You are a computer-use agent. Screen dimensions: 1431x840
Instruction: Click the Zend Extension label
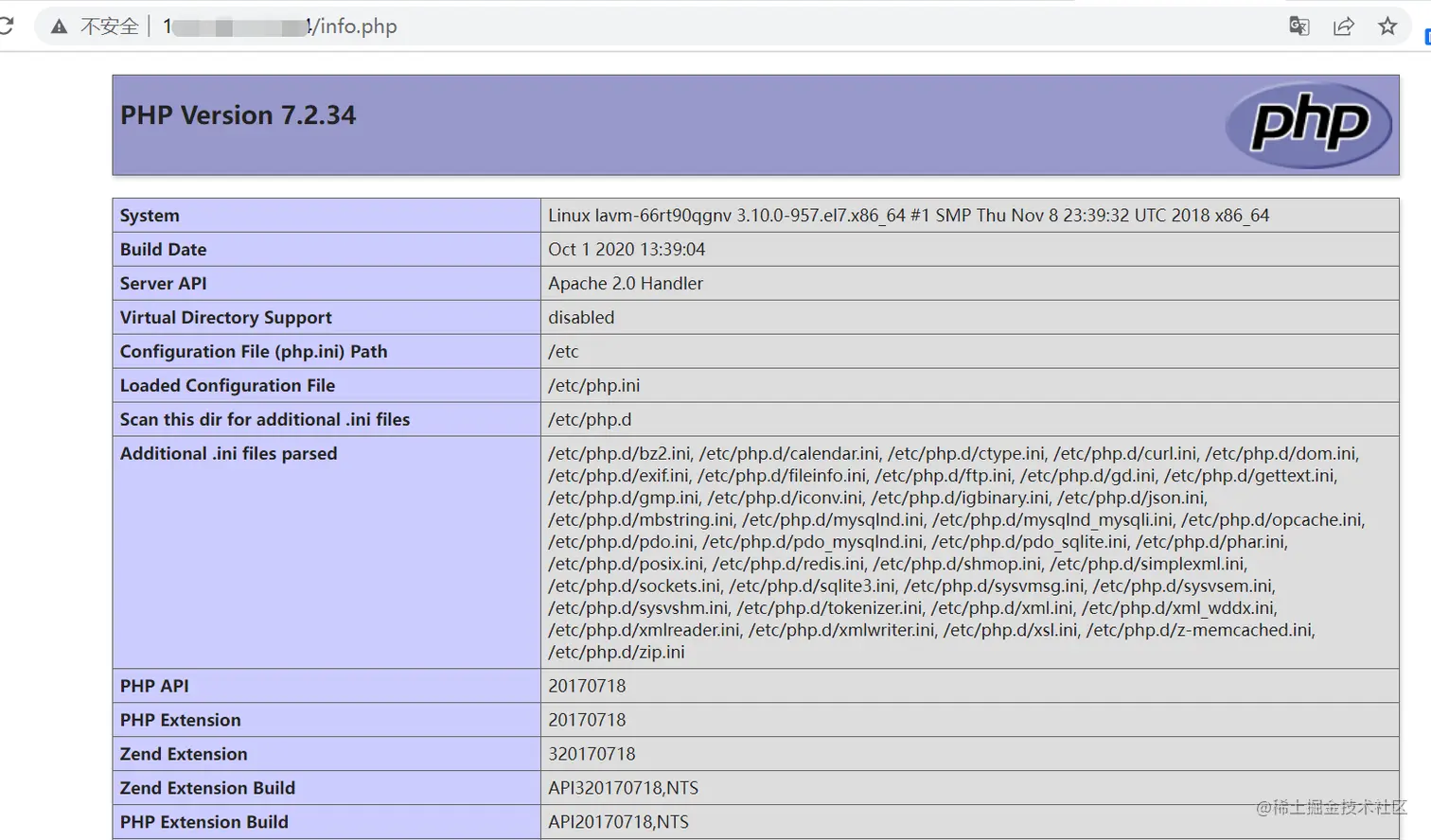[184, 755]
